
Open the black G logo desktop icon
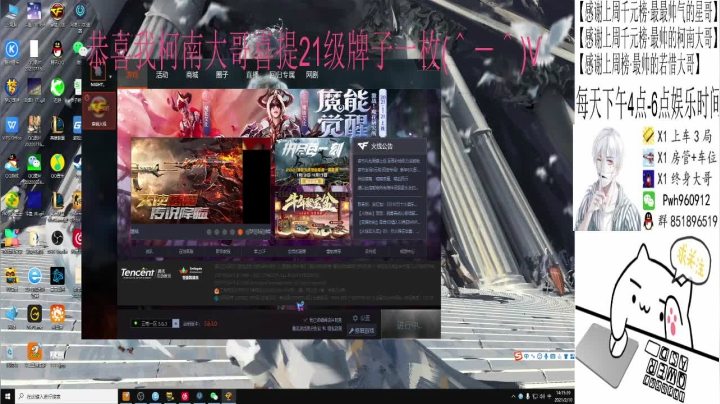(x=34, y=314)
